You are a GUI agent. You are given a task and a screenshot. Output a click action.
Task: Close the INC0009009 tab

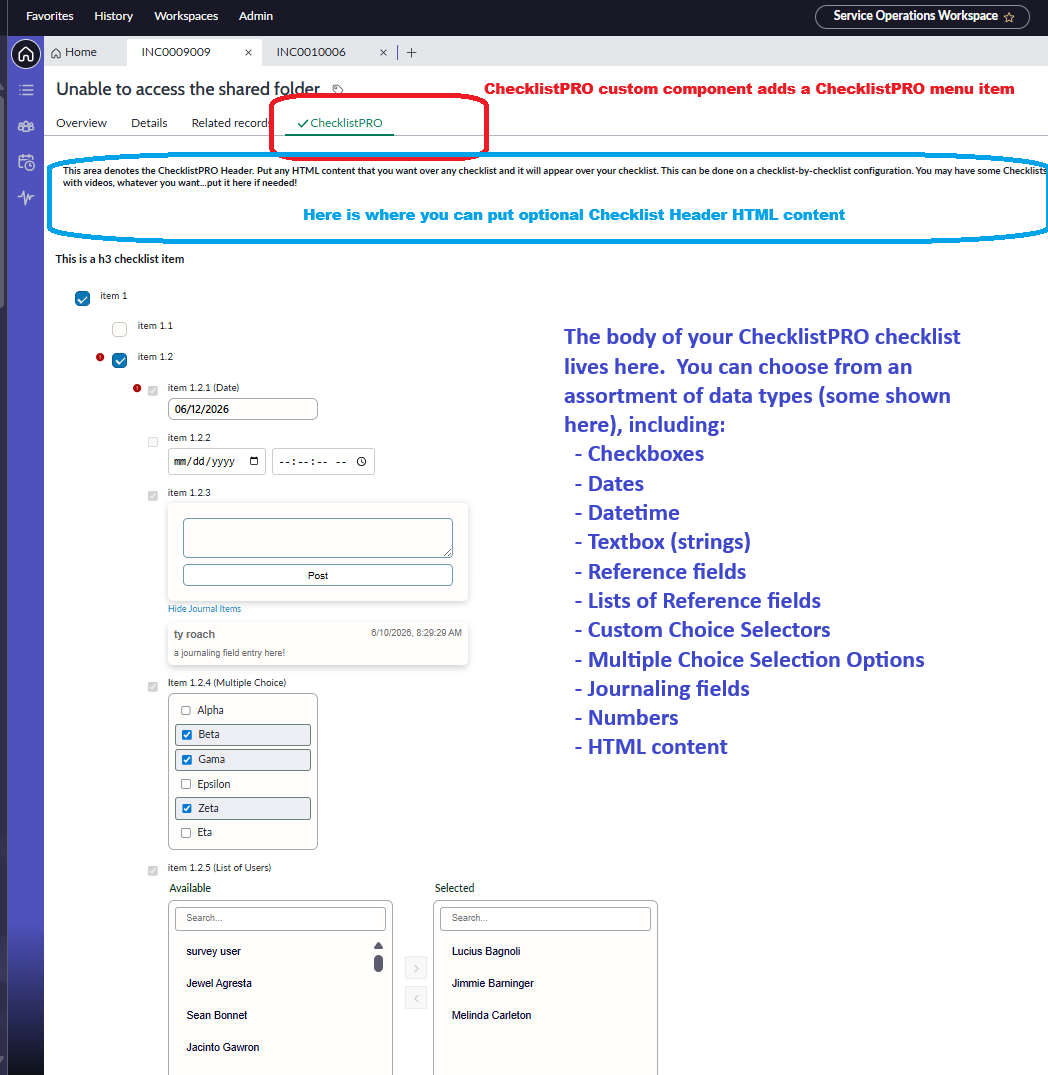coord(248,53)
